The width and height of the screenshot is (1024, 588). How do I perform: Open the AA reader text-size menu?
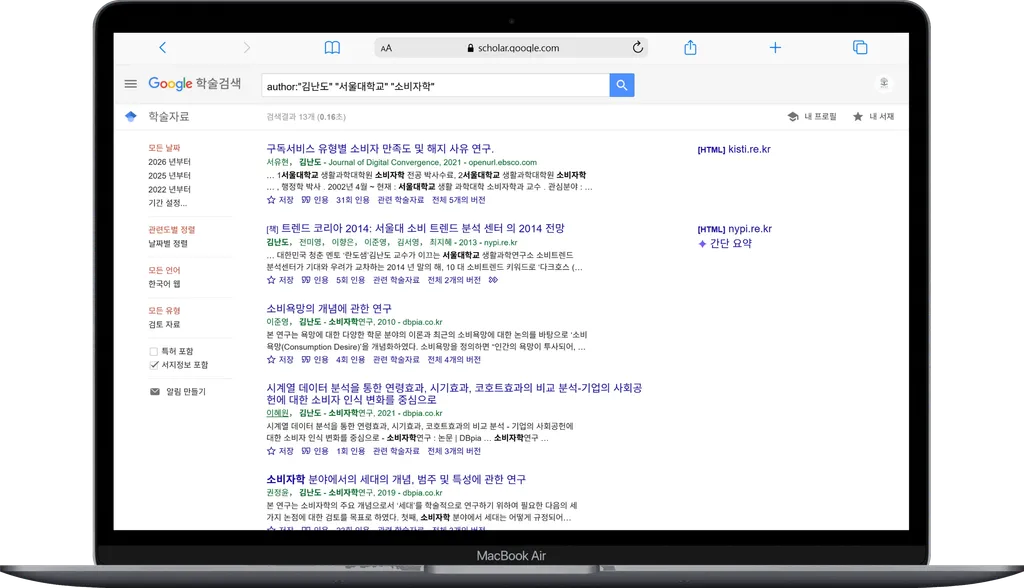pyautogui.click(x=386, y=48)
